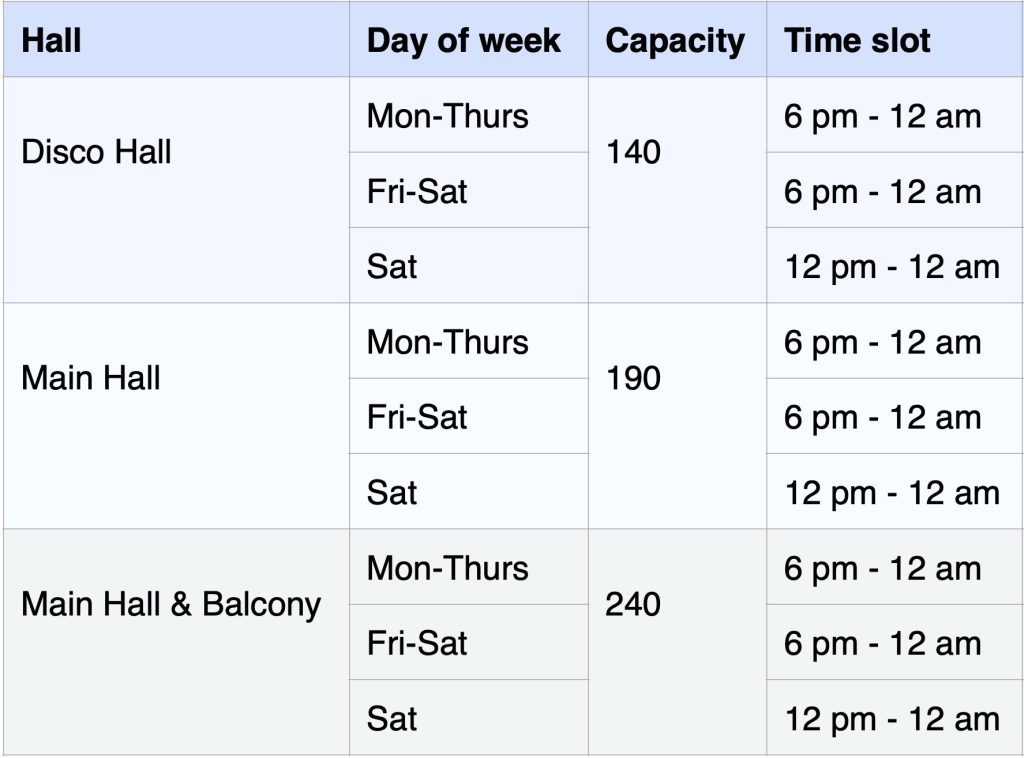Select the capacity value 140

tap(633, 153)
